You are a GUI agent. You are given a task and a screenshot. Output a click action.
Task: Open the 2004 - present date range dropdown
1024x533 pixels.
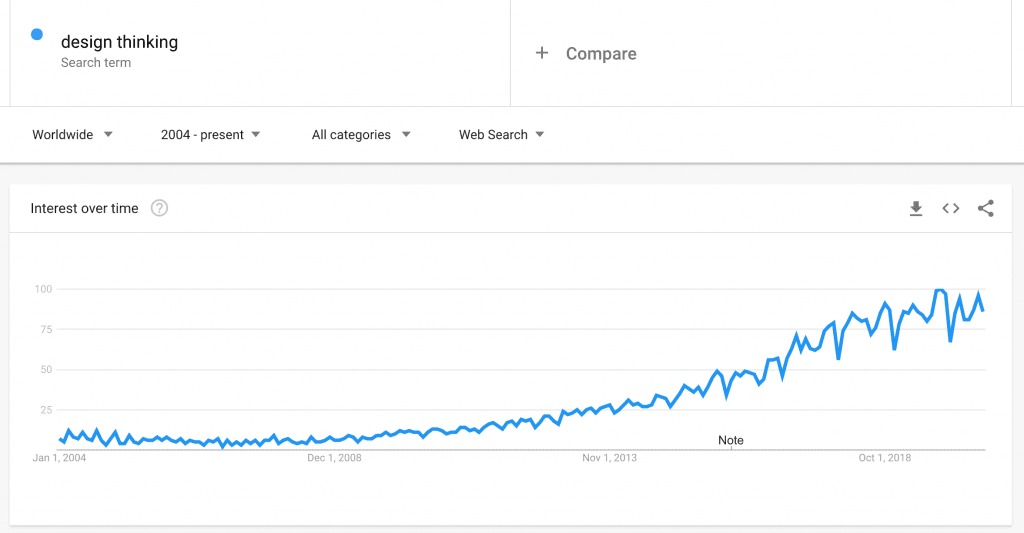tap(210, 135)
